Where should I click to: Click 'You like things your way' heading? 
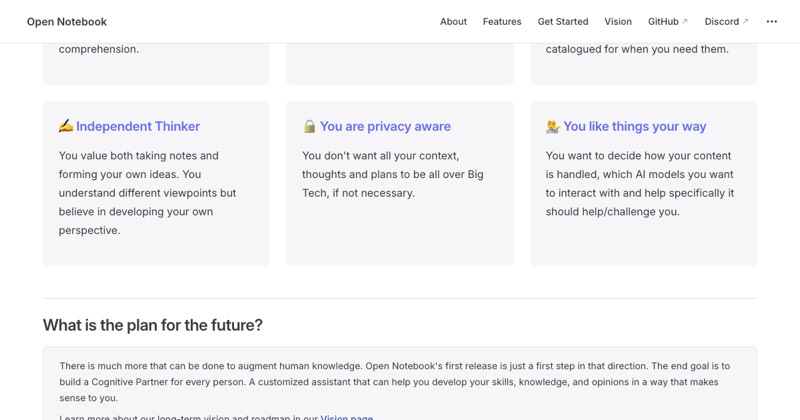coord(635,126)
